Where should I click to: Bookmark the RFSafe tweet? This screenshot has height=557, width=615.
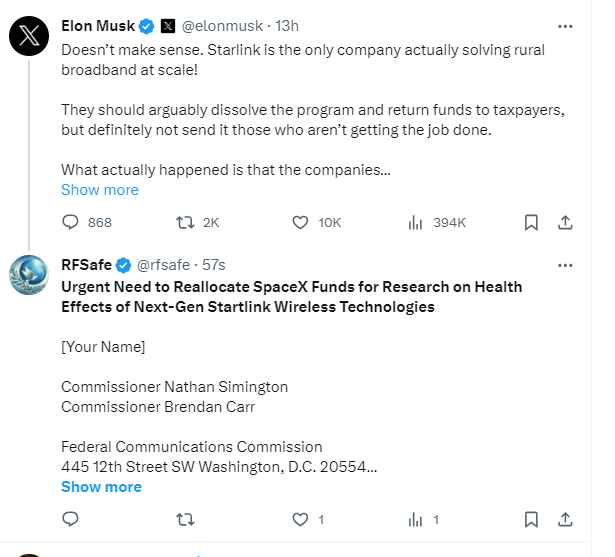[532, 519]
